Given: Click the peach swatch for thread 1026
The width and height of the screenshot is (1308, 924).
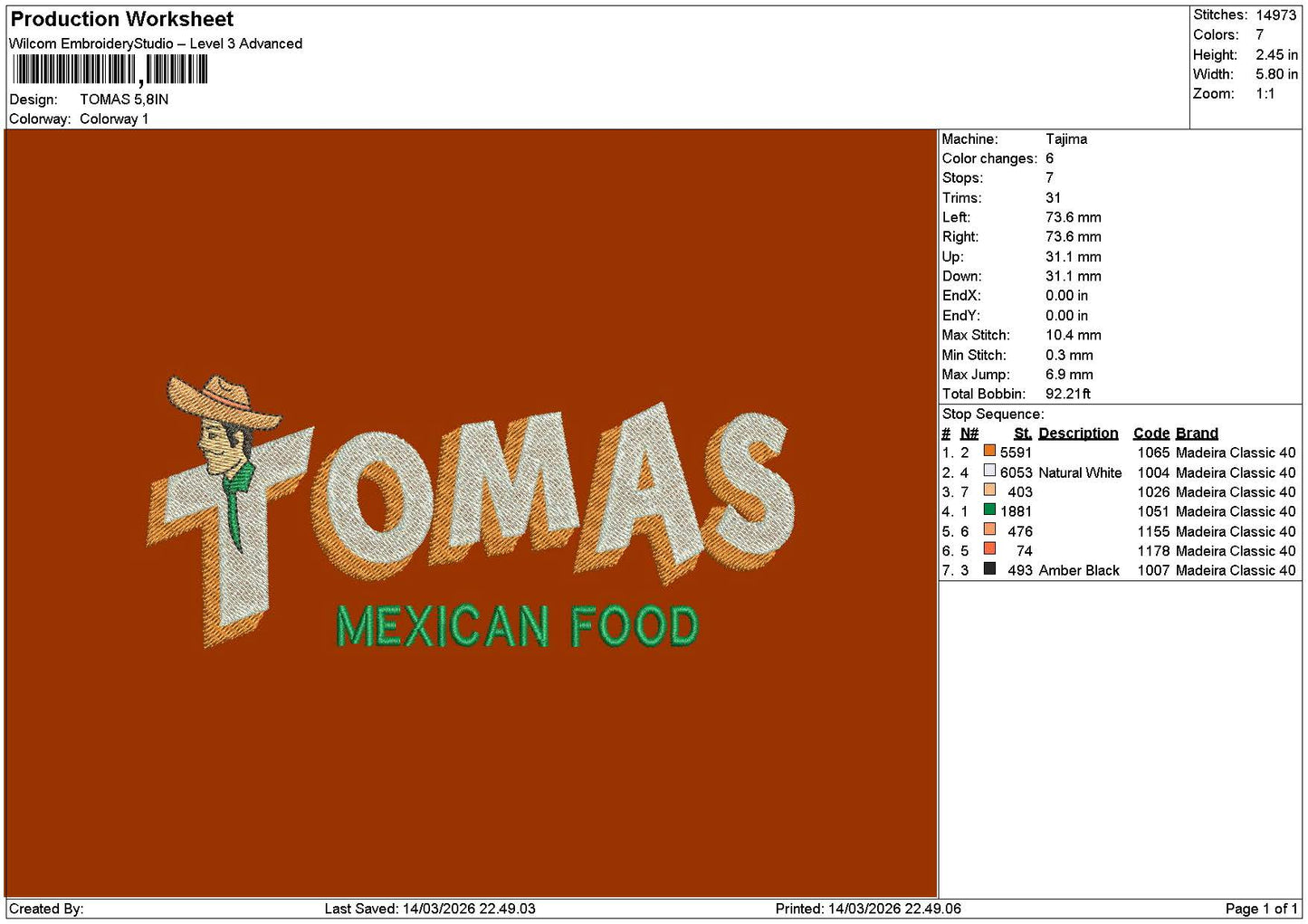Looking at the screenshot, I should point(989,491).
